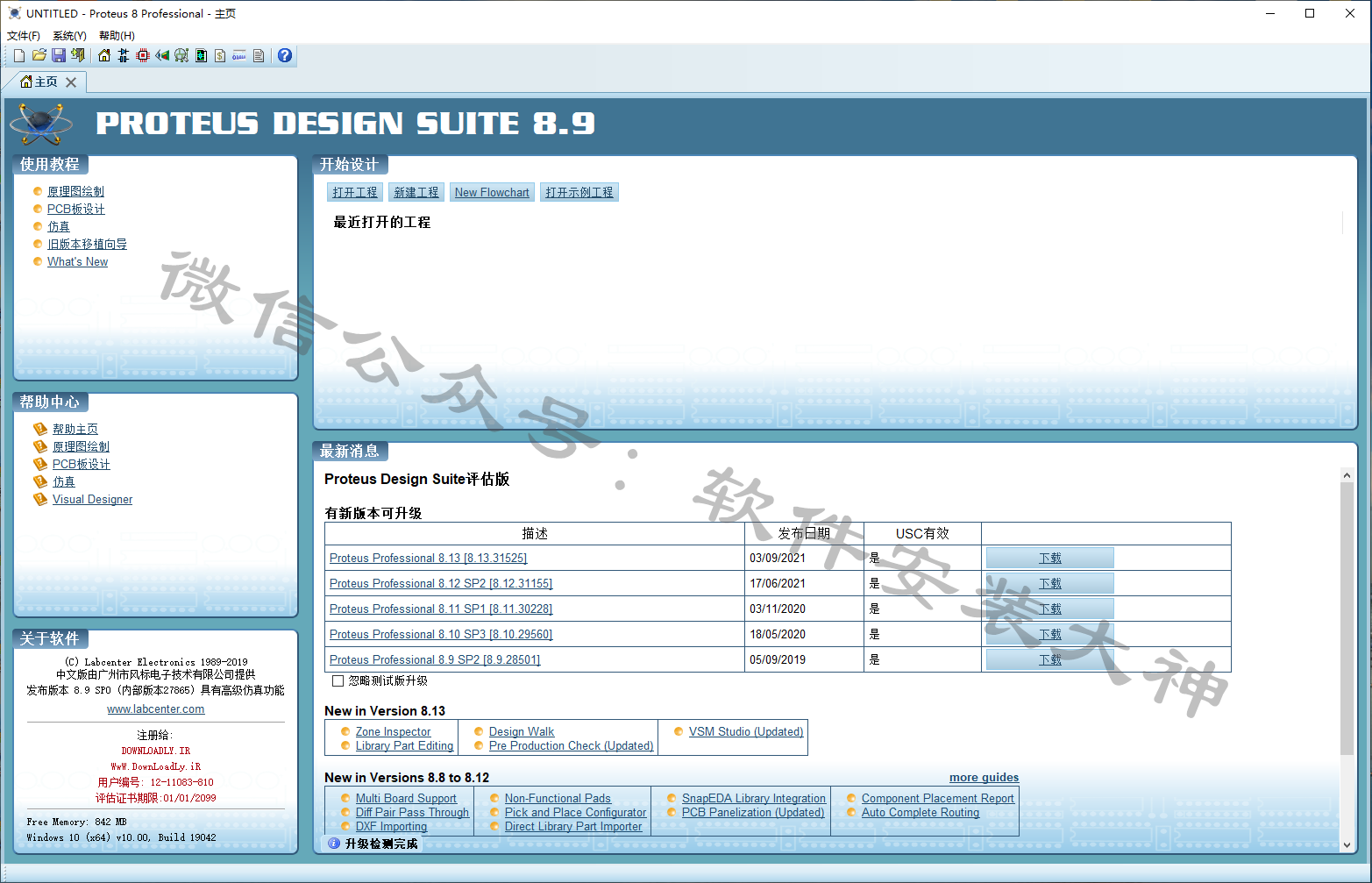Click 下载 for Proteus 8.10 SP3
Screen dimensions: 1372x883
pyautogui.click(x=1050, y=634)
